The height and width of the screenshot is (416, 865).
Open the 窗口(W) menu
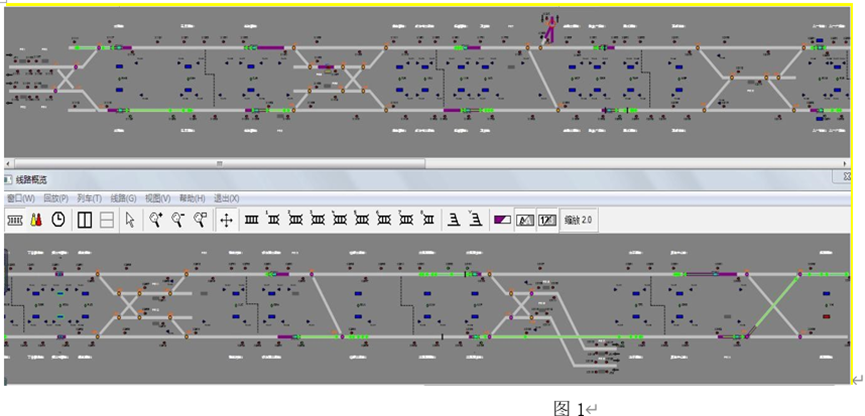pos(20,199)
